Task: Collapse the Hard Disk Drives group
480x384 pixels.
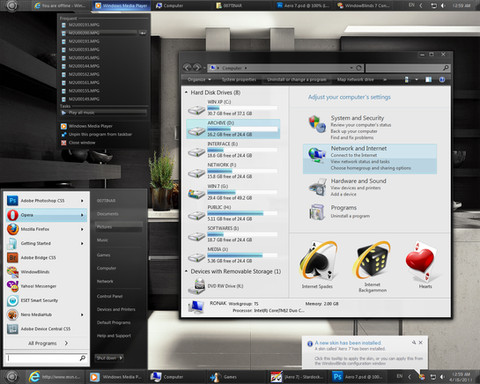Action: [x=186, y=92]
